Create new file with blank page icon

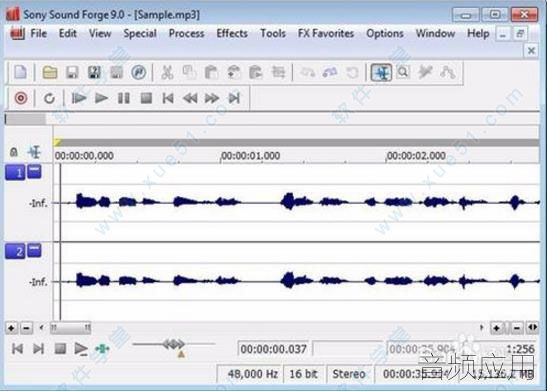tap(21, 73)
